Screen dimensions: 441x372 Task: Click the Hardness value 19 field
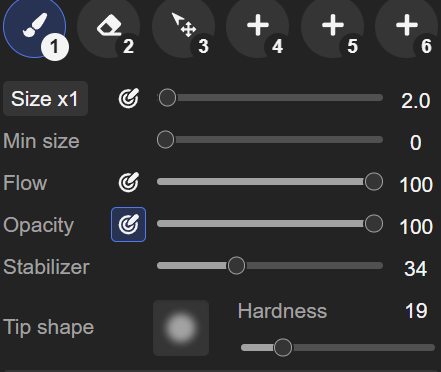click(x=416, y=311)
